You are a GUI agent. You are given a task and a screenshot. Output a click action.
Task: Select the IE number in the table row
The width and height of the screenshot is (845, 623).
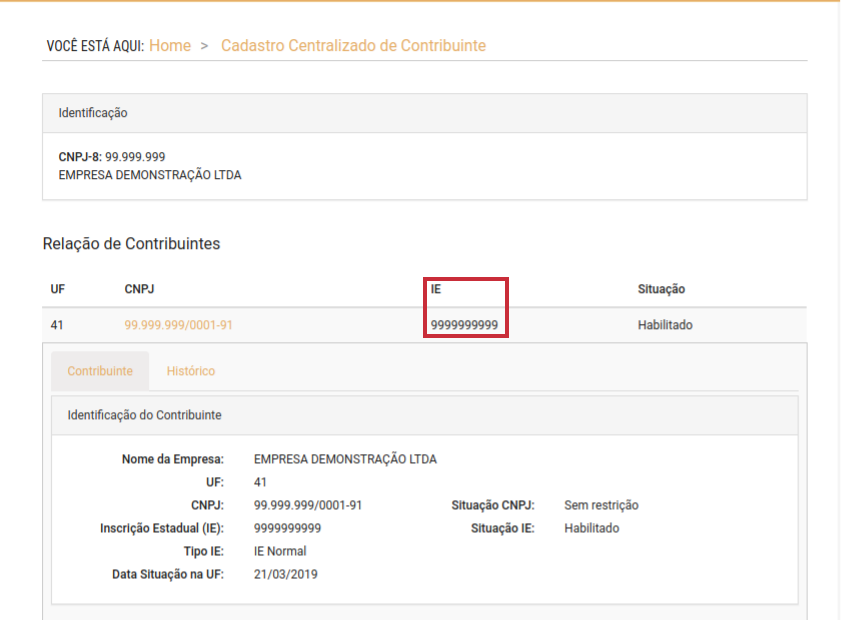click(464, 325)
